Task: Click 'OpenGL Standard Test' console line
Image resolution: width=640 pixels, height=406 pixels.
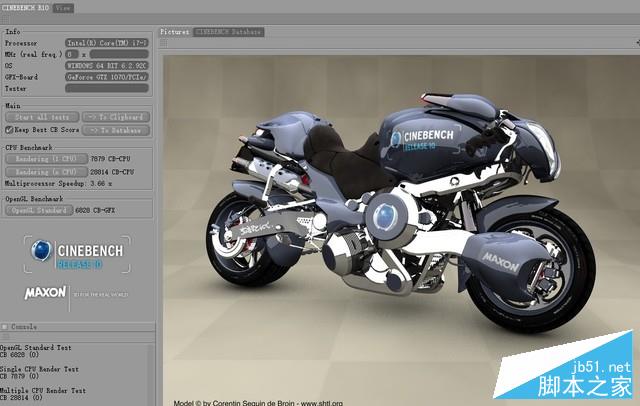Action: pyautogui.click(x=36, y=348)
